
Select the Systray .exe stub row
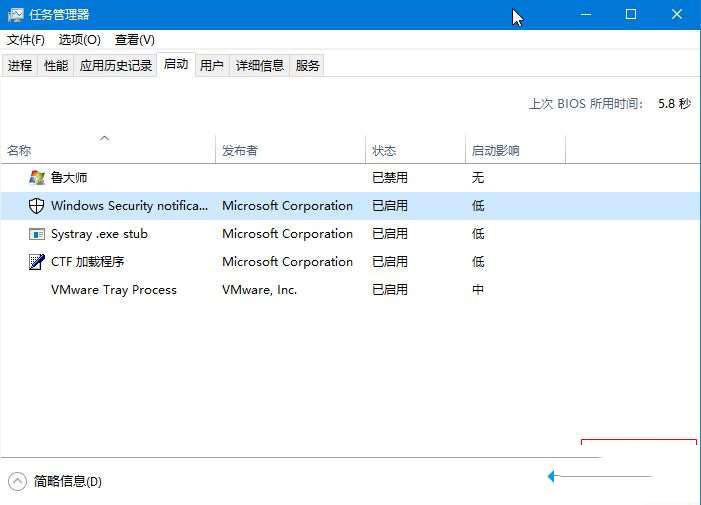(x=350, y=234)
